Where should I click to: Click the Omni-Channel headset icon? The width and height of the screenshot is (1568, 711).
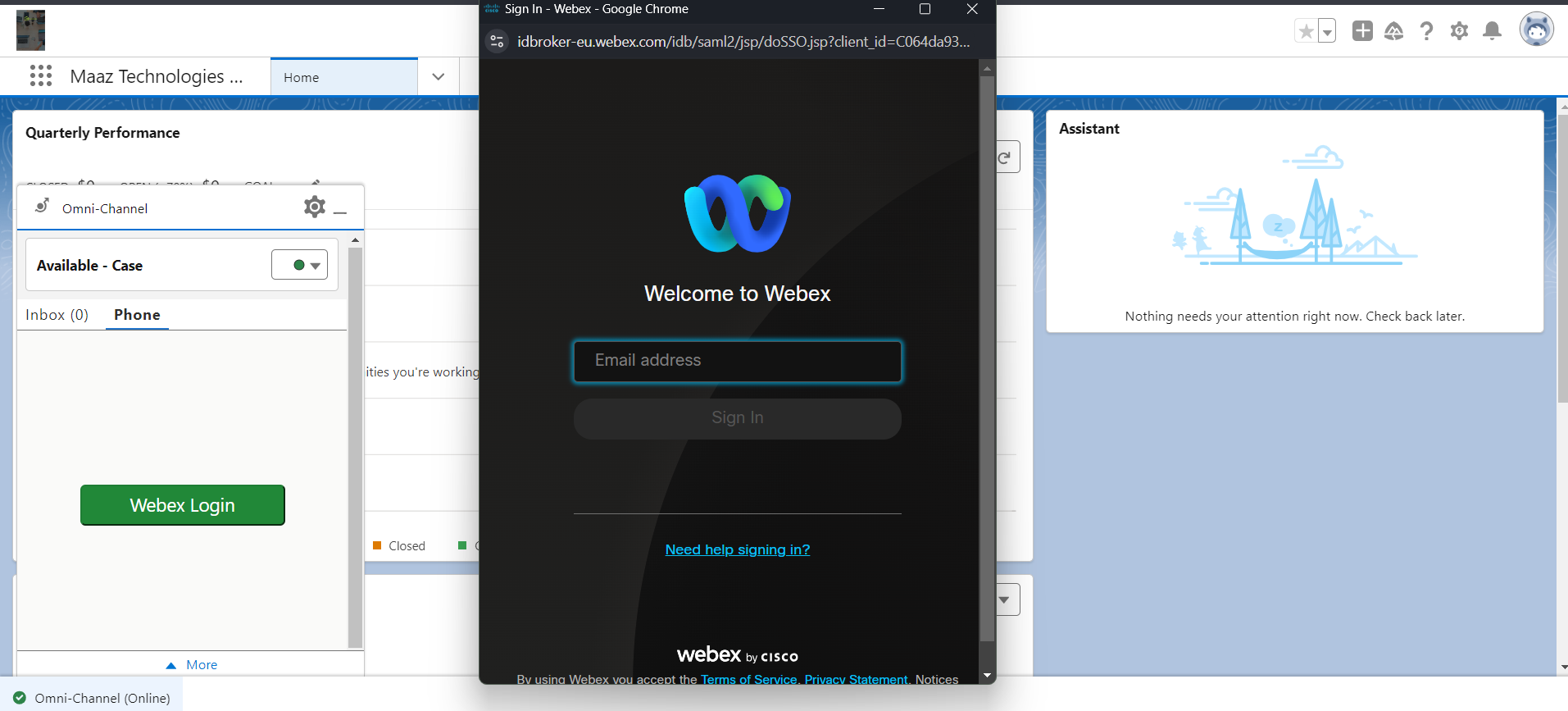[x=42, y=206]
